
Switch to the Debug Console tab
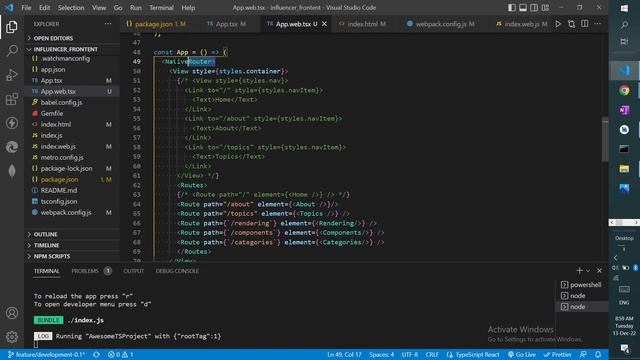tap(177, 271)
